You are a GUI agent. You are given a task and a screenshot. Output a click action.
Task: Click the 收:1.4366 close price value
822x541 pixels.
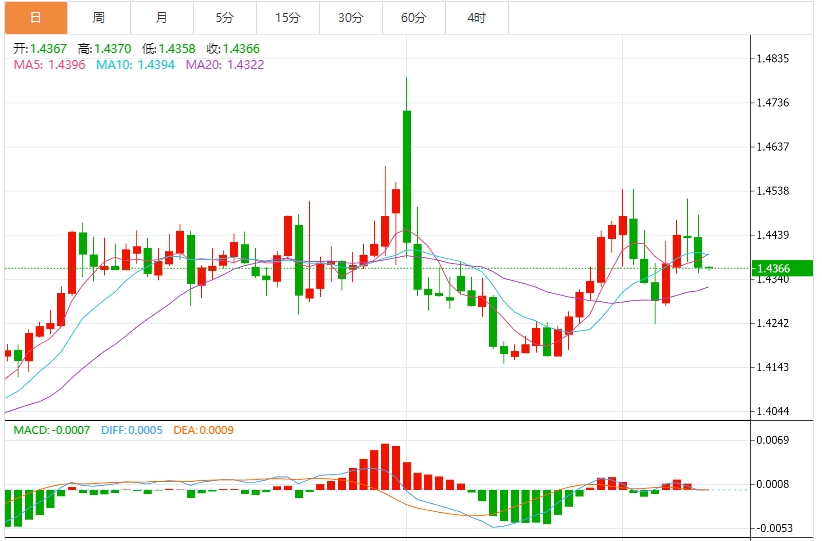pos(233,49)
